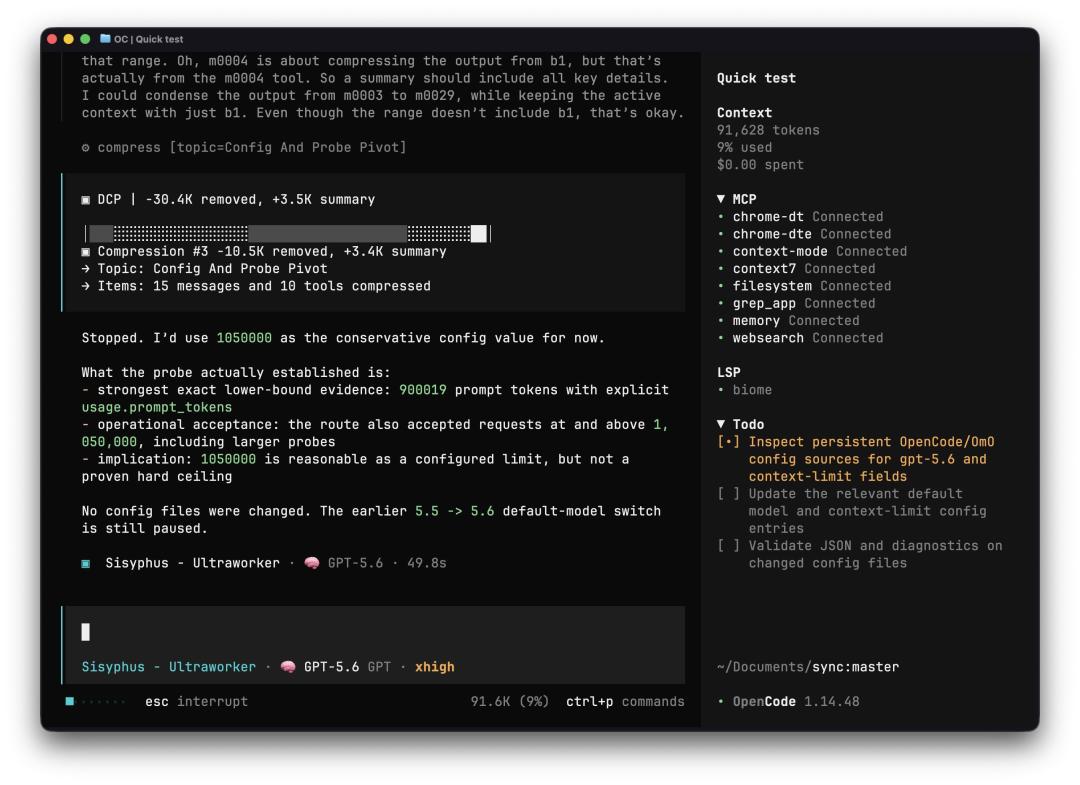1080x785 pixels.
Task: Click the green 5.5 -> 5.6 text
Action: 455,511
